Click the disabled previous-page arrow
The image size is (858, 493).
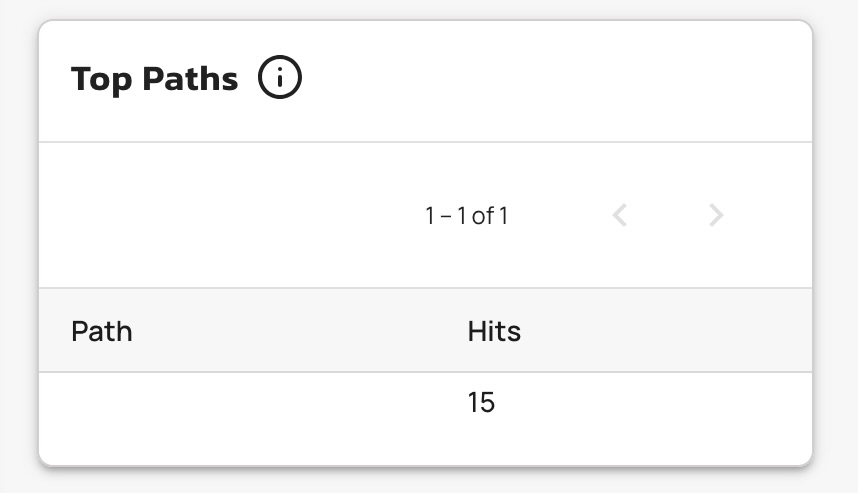[x=620, y=215]
